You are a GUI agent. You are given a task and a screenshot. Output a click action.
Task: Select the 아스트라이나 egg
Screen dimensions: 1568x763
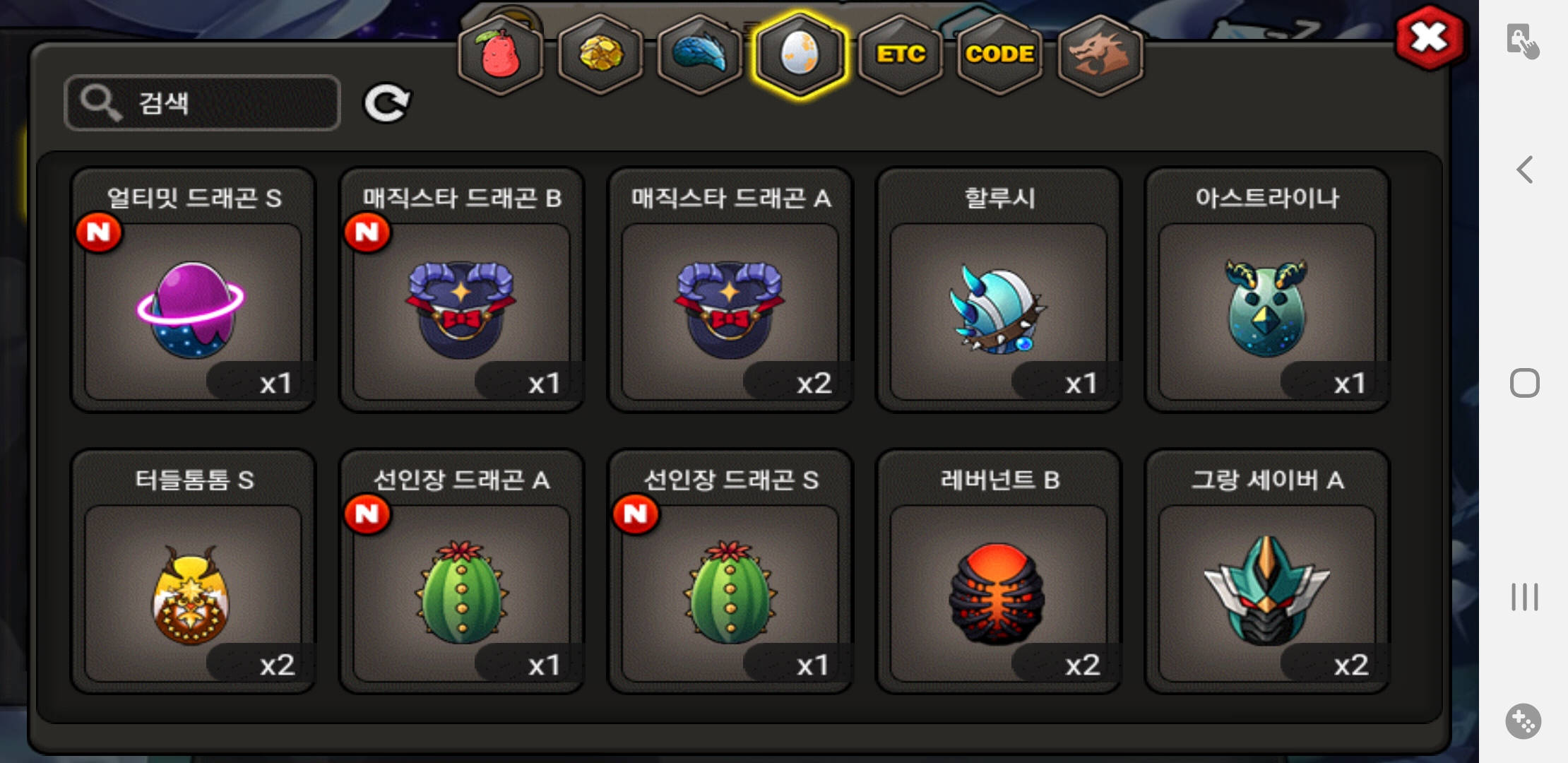point(1267,290)
